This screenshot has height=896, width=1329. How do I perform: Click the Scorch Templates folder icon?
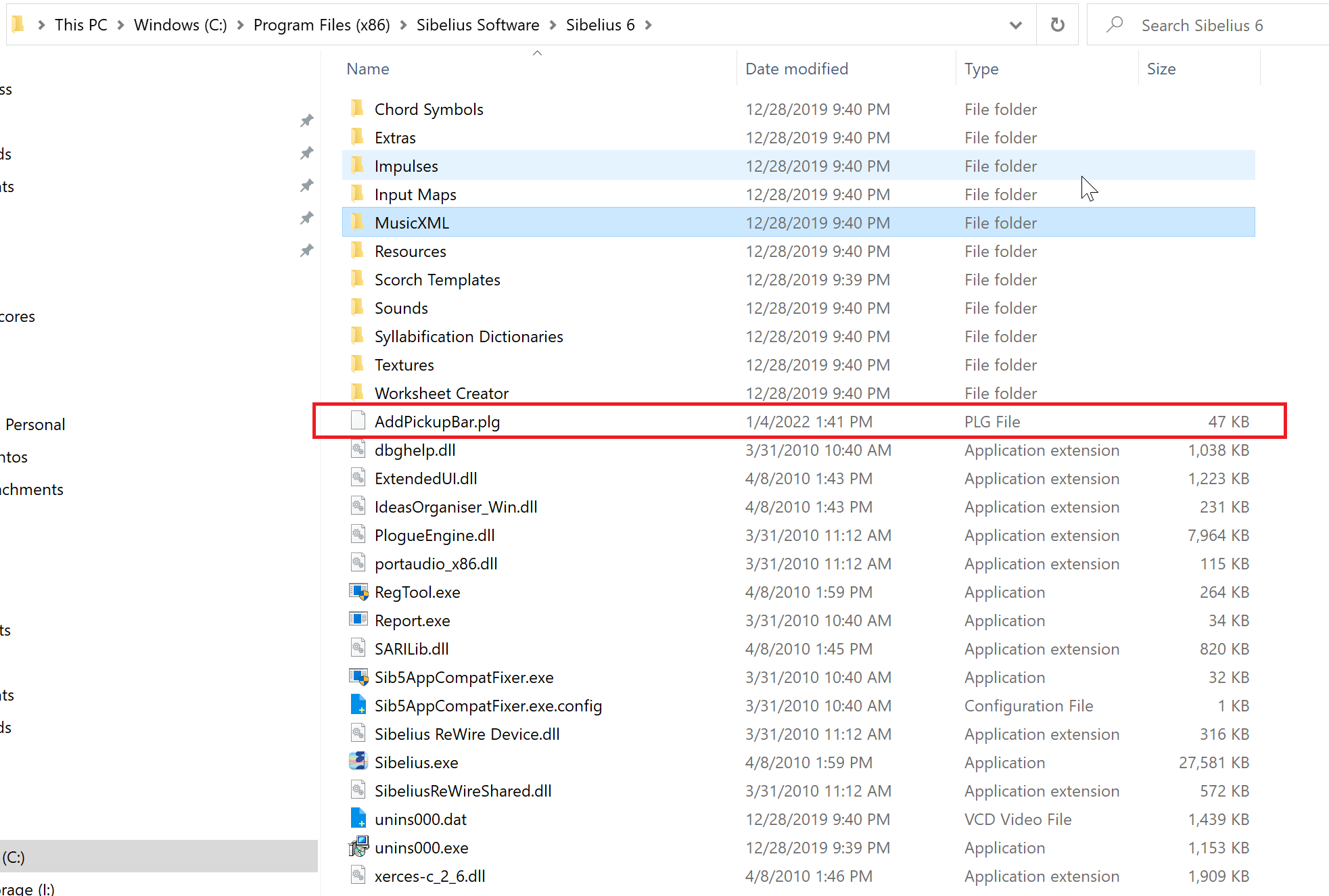[358, 279]
